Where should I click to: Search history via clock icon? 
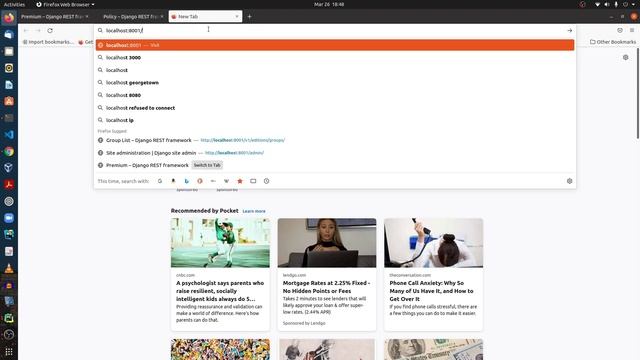tap(267, 181)
